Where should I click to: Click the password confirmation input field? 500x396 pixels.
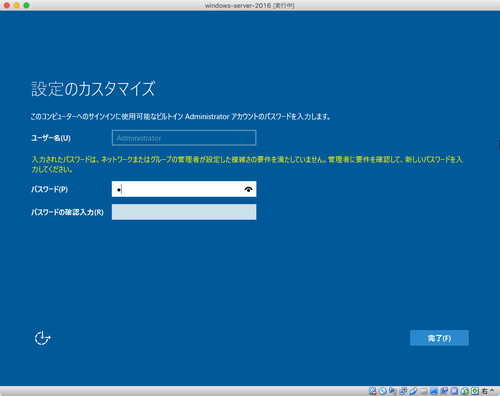pyautogui.click(x=184, y=212)
